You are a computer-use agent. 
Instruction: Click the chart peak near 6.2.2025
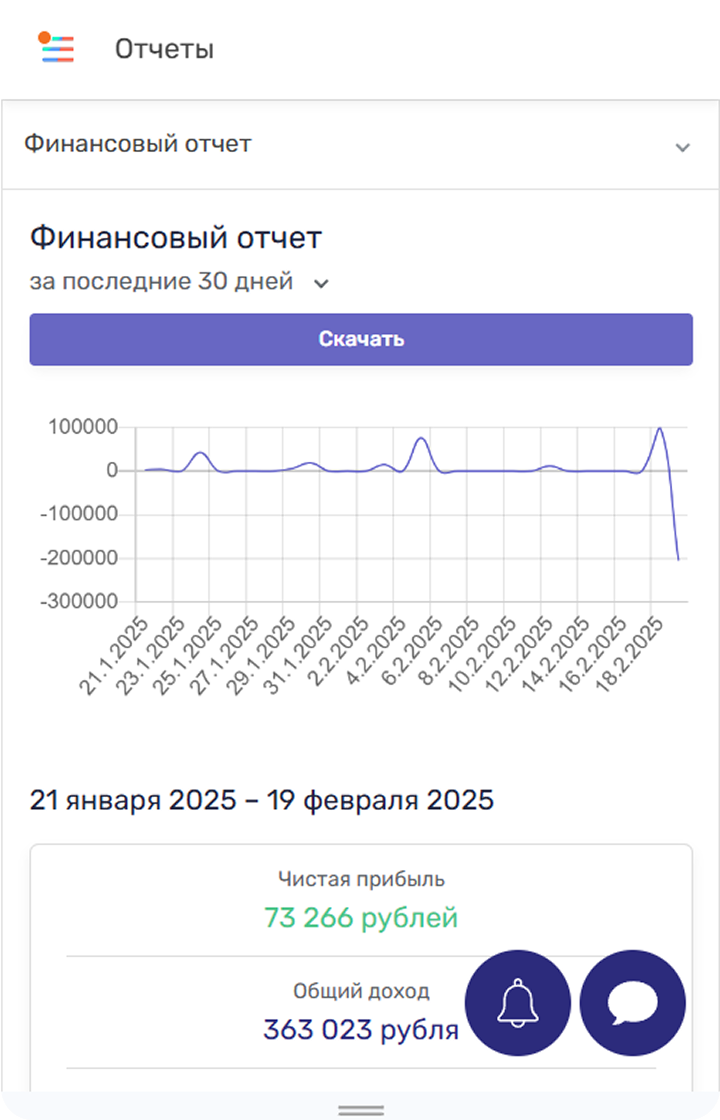pyautogui.click(x=421, y=439)
